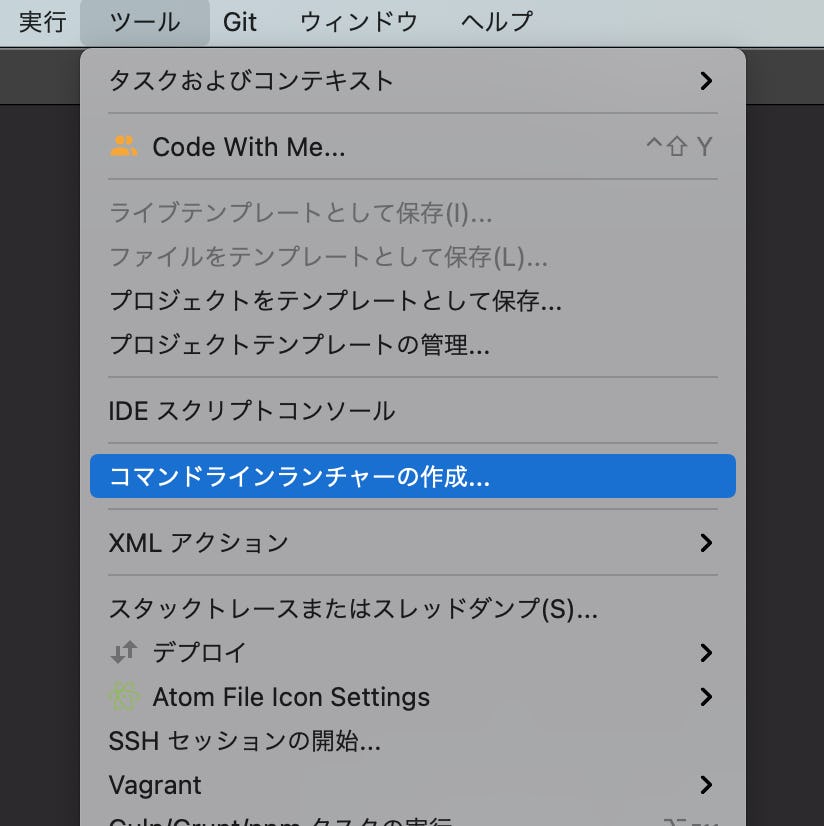824x826 pixels.
Task: Open Atom File Icon Settings submenu text
Action: click(291, 697)
